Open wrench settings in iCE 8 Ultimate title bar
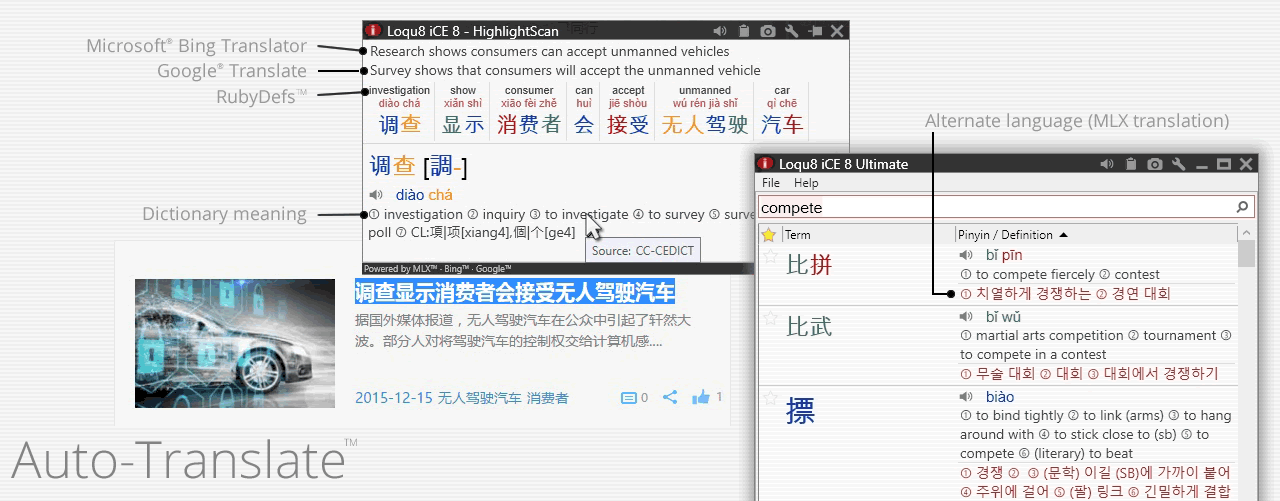The height and width of the screenshot is (501, 1280). click(x=1179, y=164)
